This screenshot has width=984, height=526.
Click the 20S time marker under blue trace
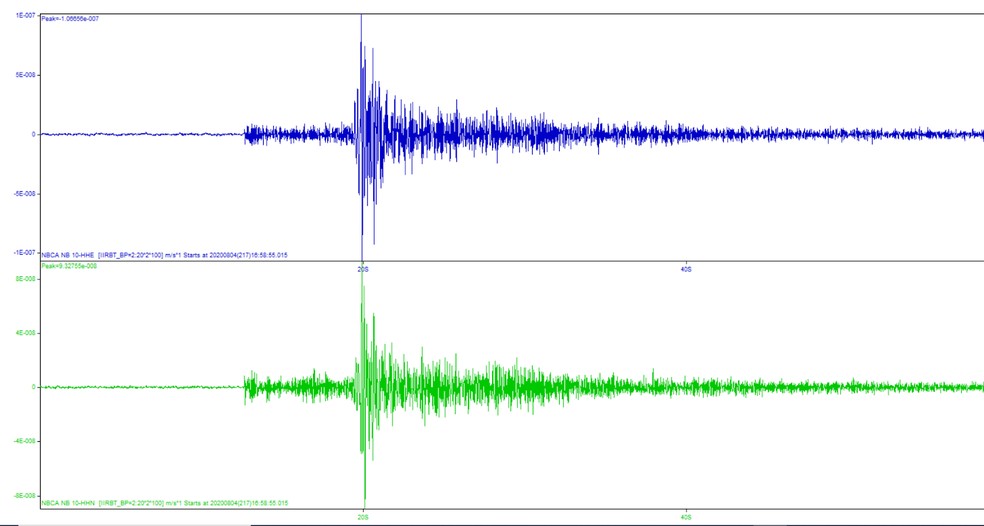(363, 269)
